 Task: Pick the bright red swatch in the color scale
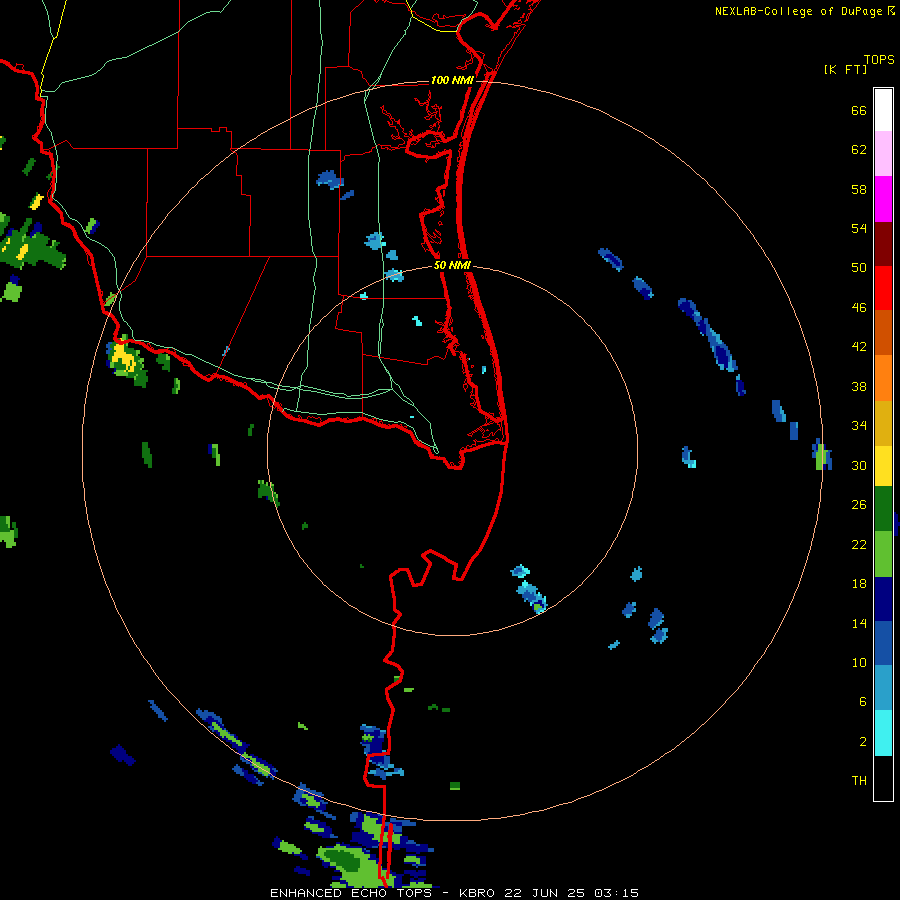[883, 288]
